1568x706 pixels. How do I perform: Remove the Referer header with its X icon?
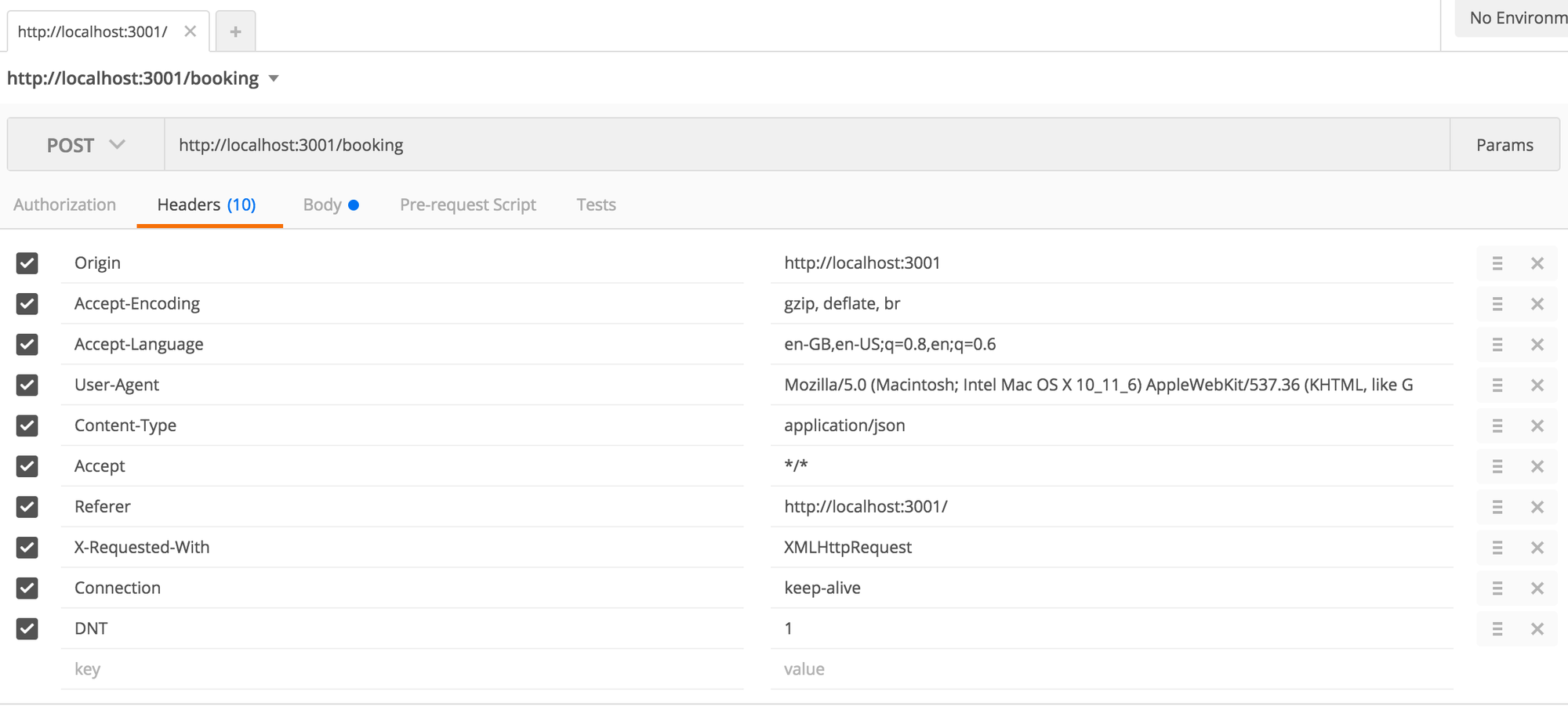tap(1537, 507)
